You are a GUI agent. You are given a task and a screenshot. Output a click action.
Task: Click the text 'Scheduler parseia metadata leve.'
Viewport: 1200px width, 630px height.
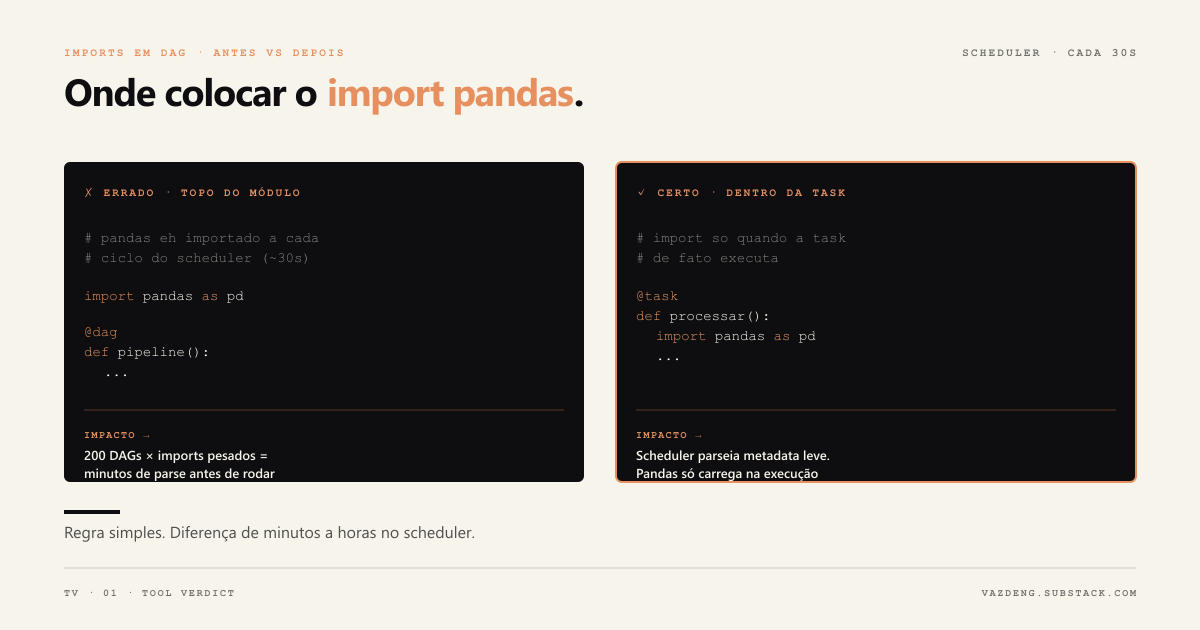click(733, 456)
